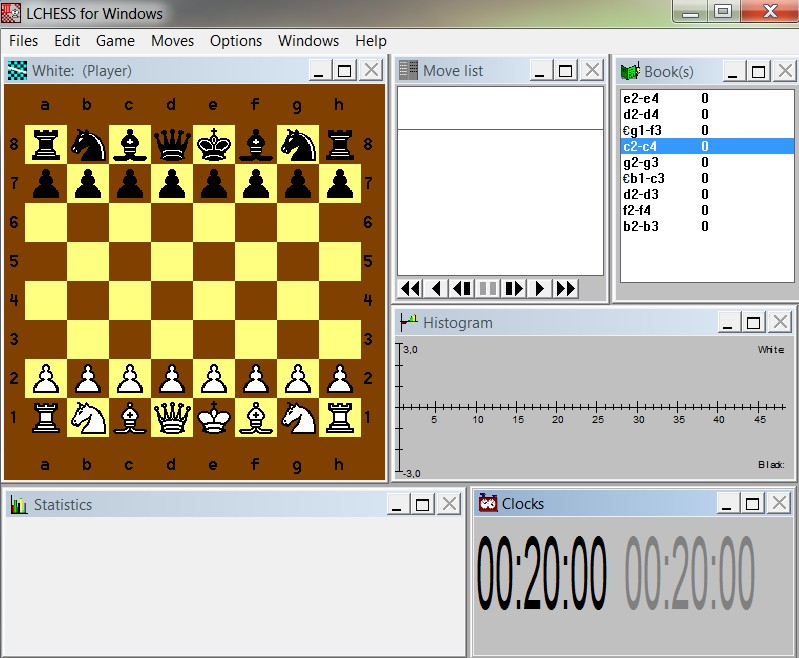The image size is (799, 658).
Task: Close the LCHESS main window
Action: pyautogui.click(x=769, y=11)
